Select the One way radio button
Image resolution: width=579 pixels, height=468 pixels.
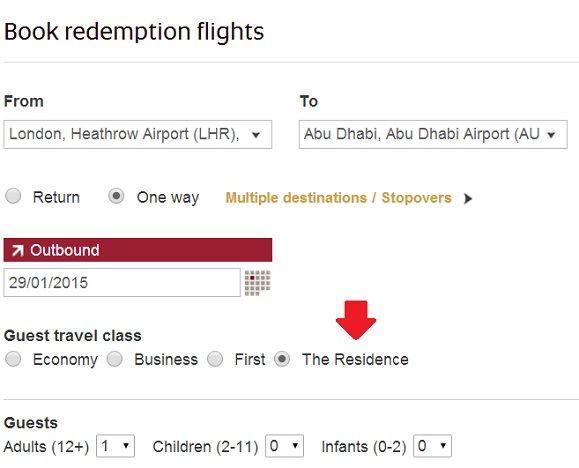116,196
